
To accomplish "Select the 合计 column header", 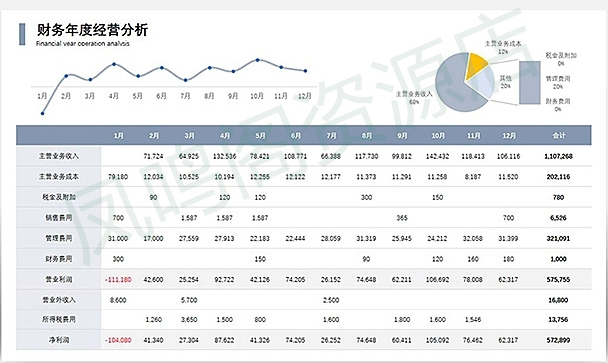I will (x=558, y=135).
